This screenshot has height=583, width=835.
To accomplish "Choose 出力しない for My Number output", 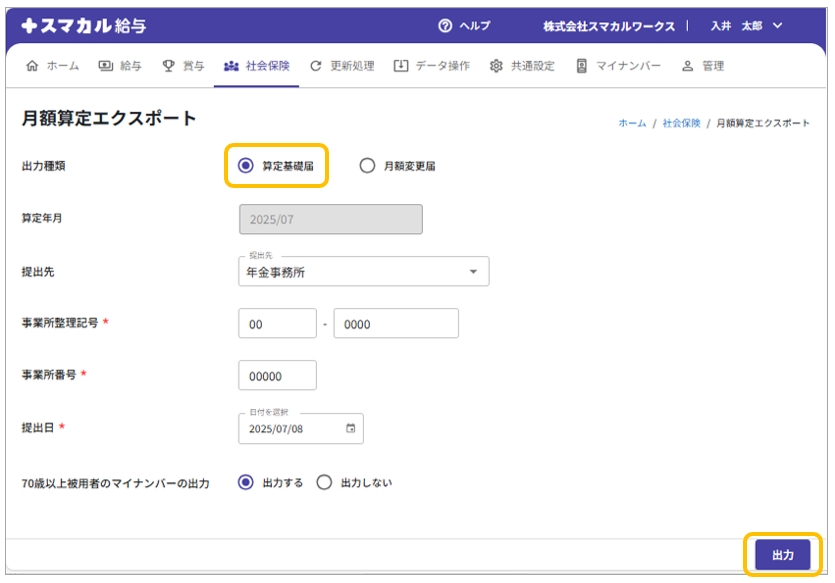I will [x=324, y=482].
